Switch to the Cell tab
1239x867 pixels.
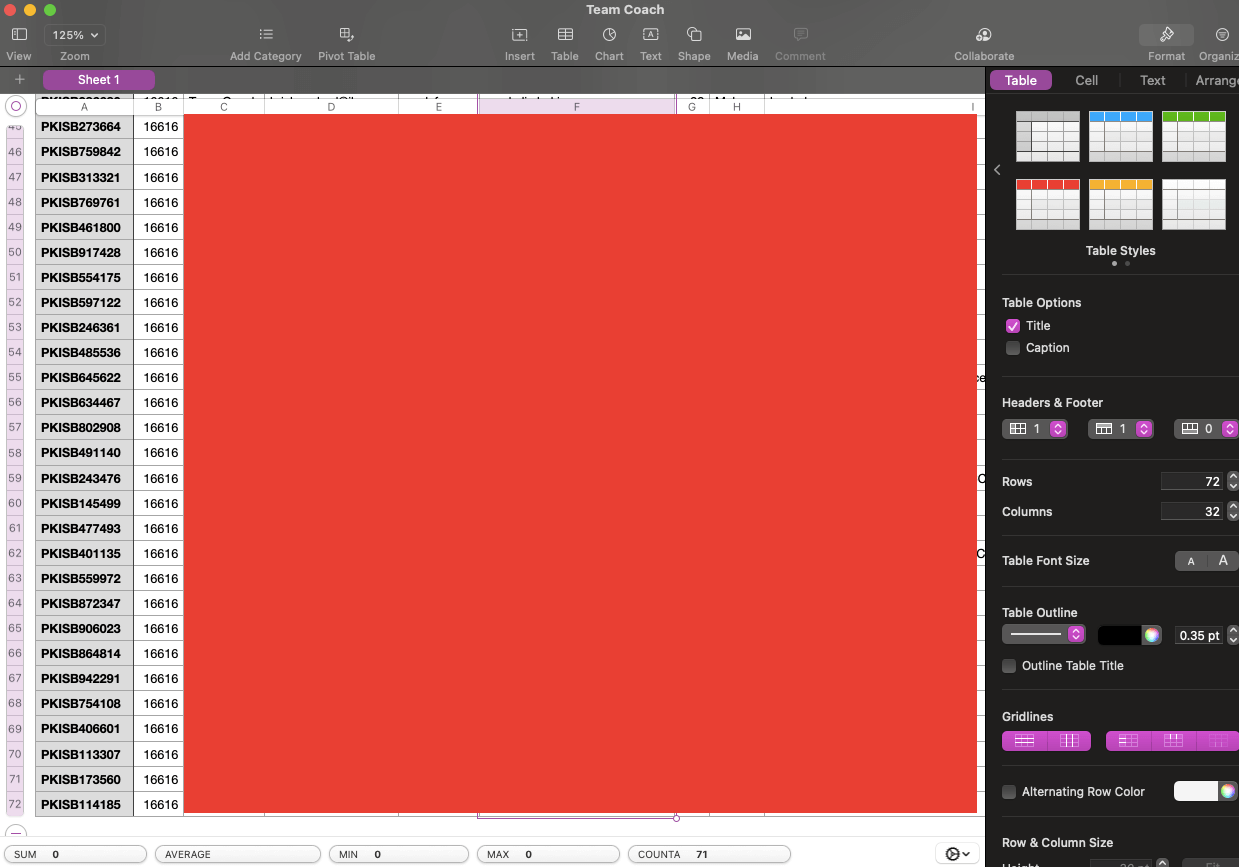(x=1086, y=80)
